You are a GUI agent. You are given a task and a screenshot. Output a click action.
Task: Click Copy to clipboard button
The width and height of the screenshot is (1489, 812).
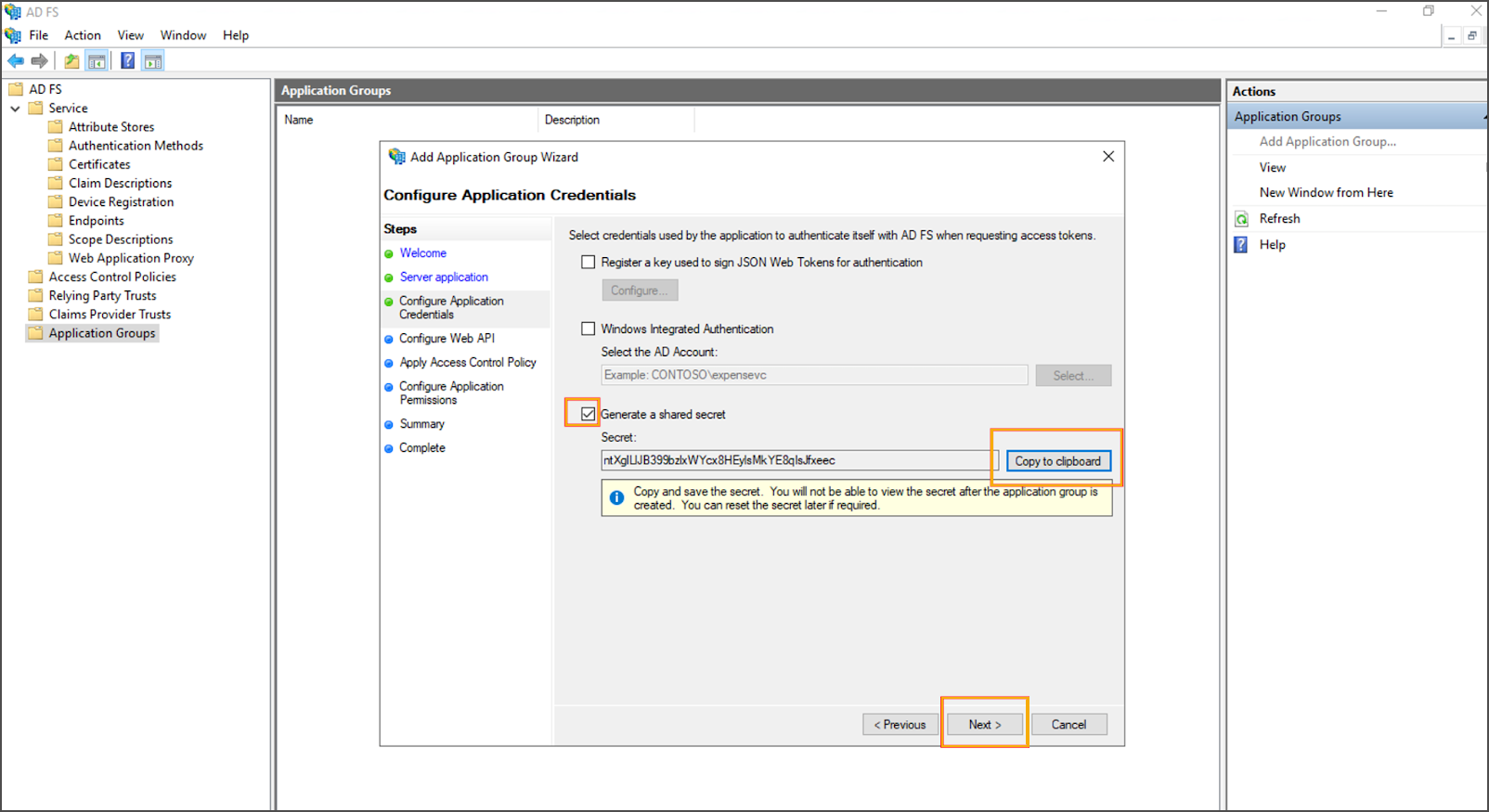pyautogui.click(x=1057, y=461)
